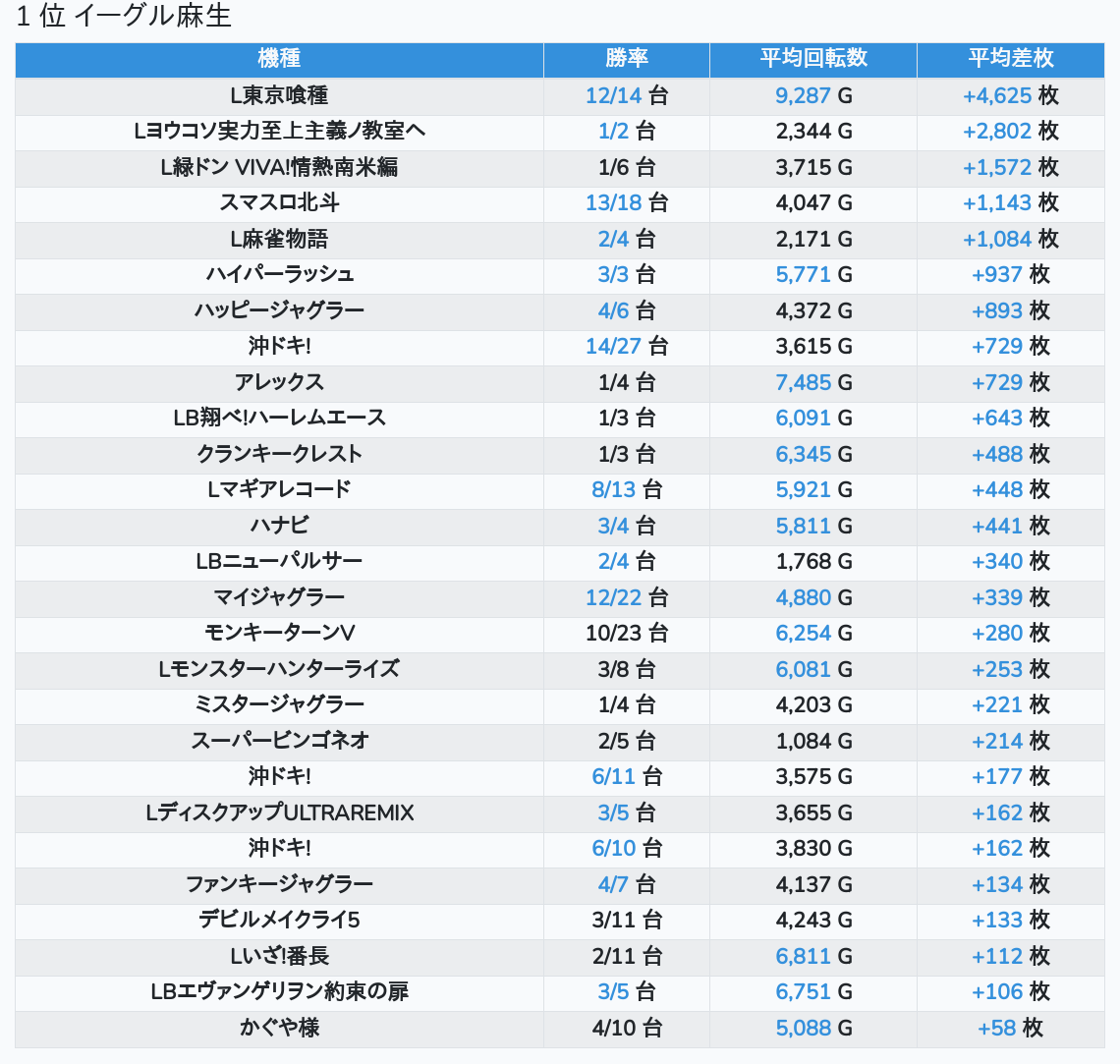Click the +253 枚 value
Viewport: 1120px width, 1064px height.
[1011, 670]
